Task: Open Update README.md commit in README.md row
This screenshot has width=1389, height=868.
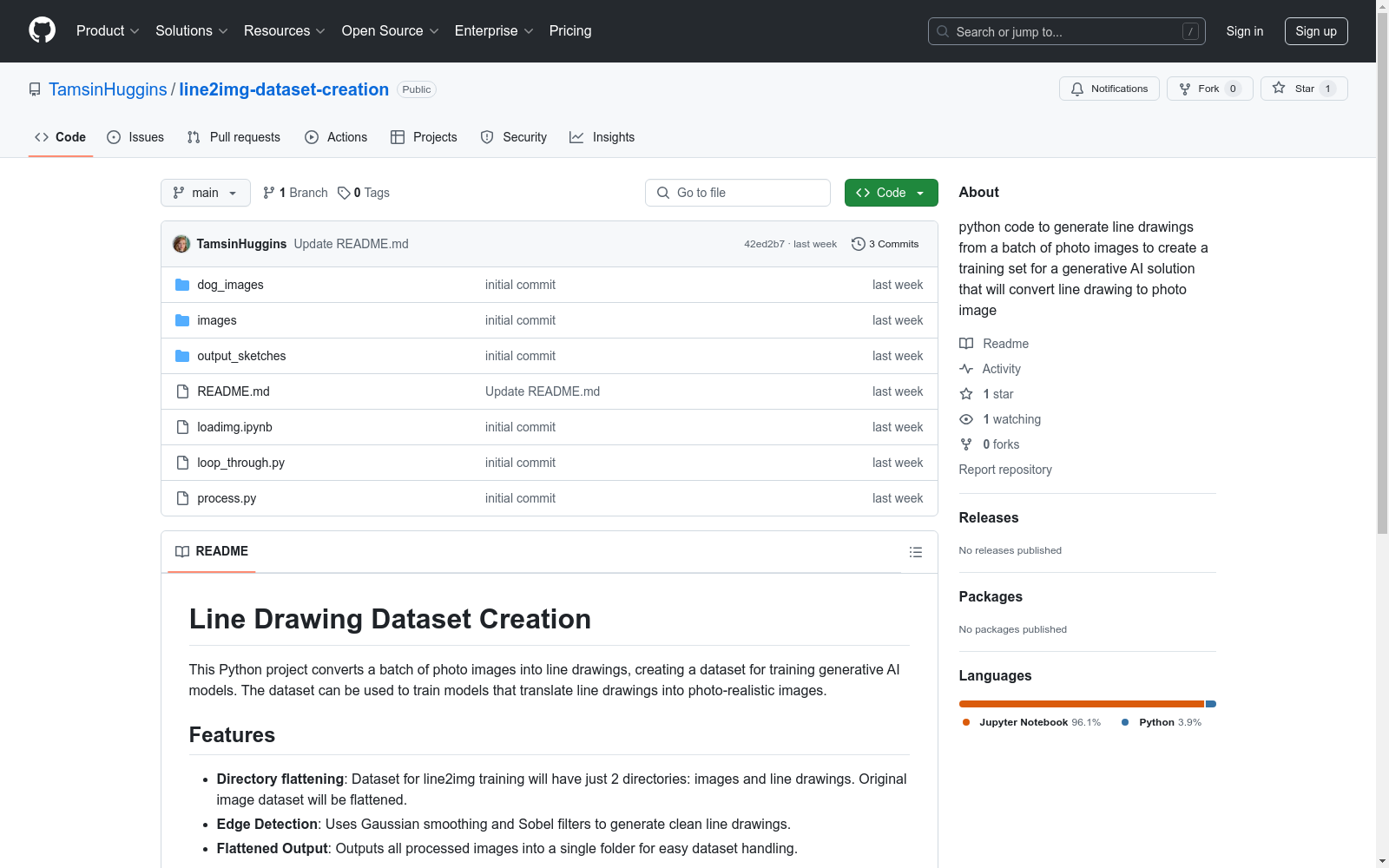Action: click(x=543, y=391)
